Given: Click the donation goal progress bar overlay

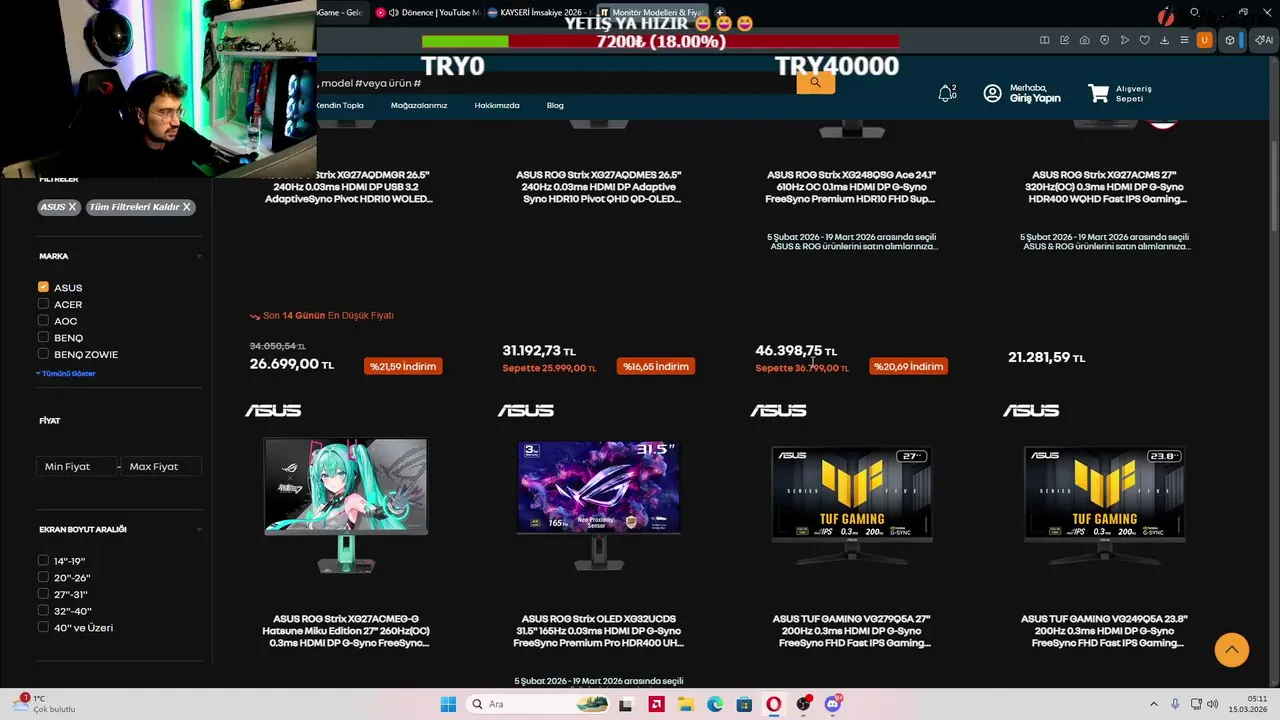Looking at the screenshot, I should pyautogui.click(x=660, y=42).
